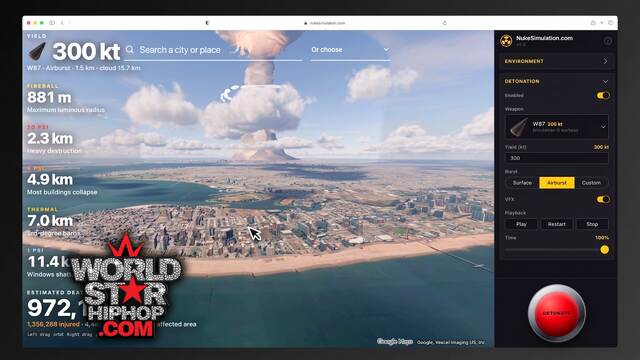The image size is (640, 360).
Task: Click the browser sidebar toggle icon
Action: pos(52,23)
